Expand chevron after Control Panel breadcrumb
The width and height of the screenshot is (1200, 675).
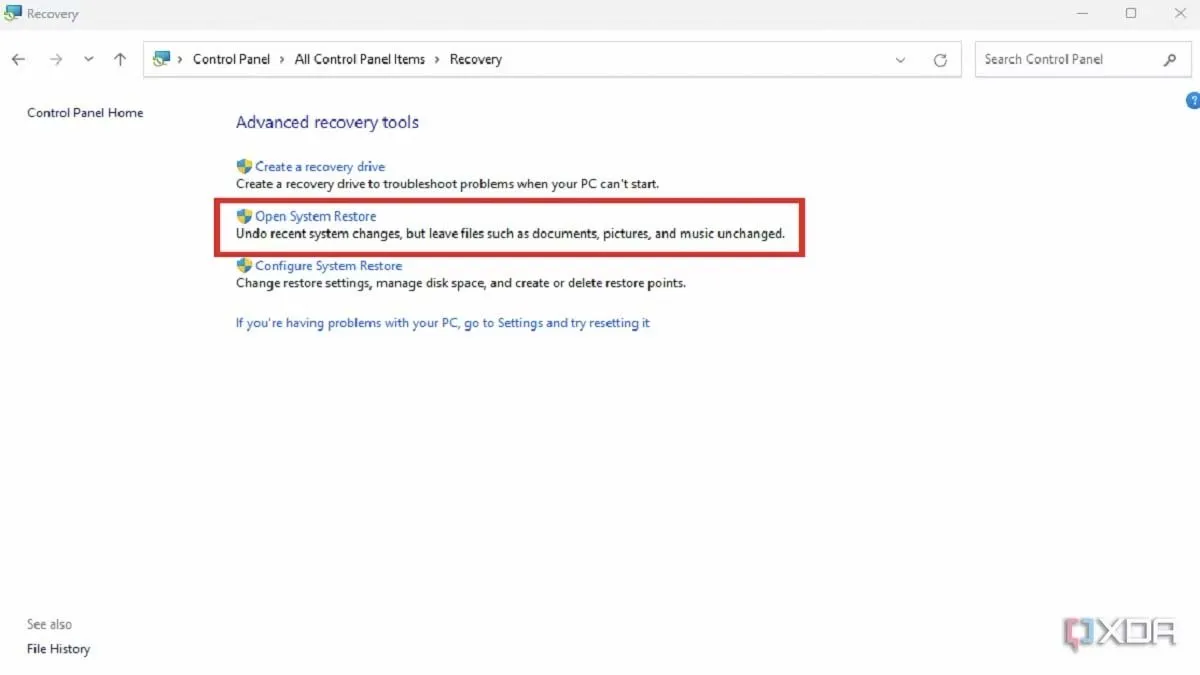pos(283,60)
